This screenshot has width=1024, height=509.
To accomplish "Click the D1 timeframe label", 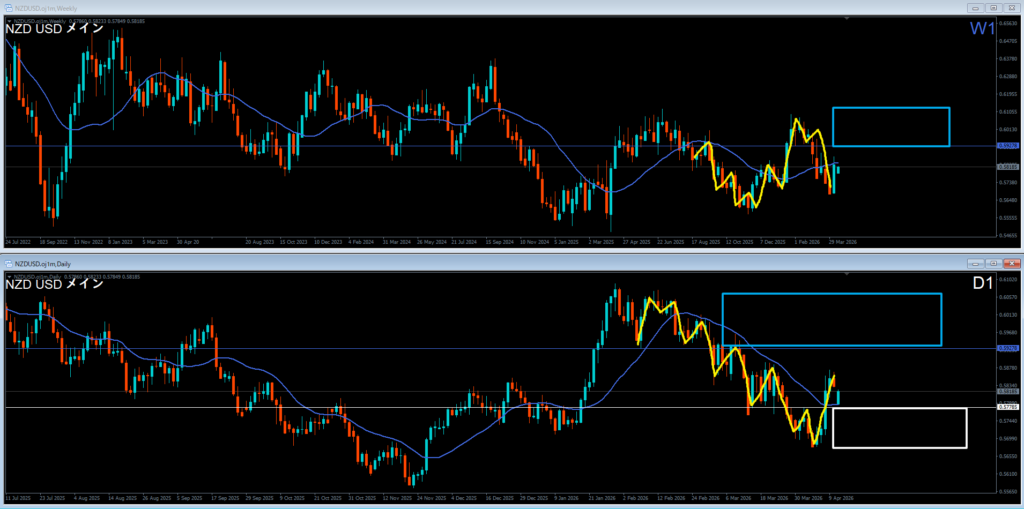I will tap(983, 284).
